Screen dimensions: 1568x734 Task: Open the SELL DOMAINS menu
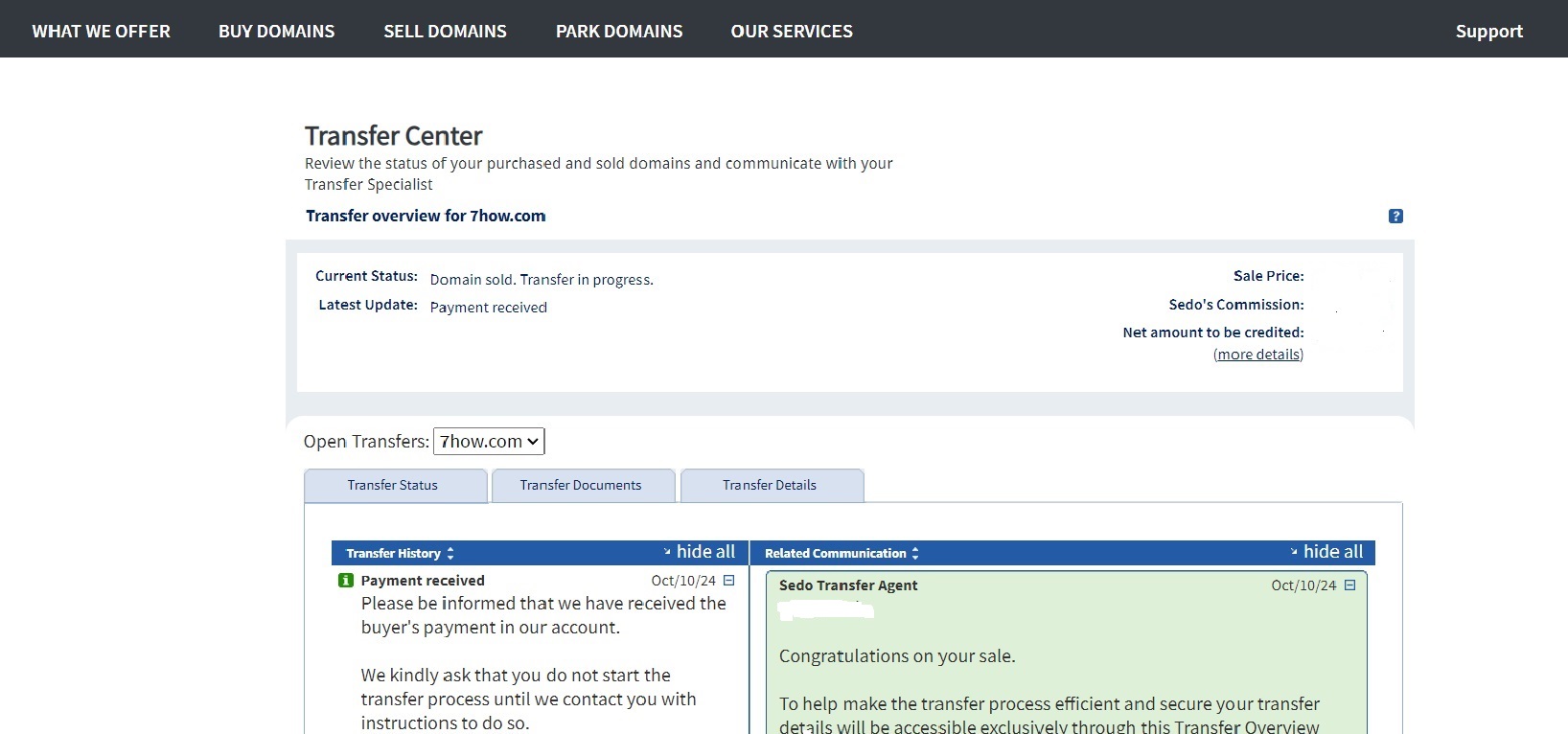[x=446, y=32]
